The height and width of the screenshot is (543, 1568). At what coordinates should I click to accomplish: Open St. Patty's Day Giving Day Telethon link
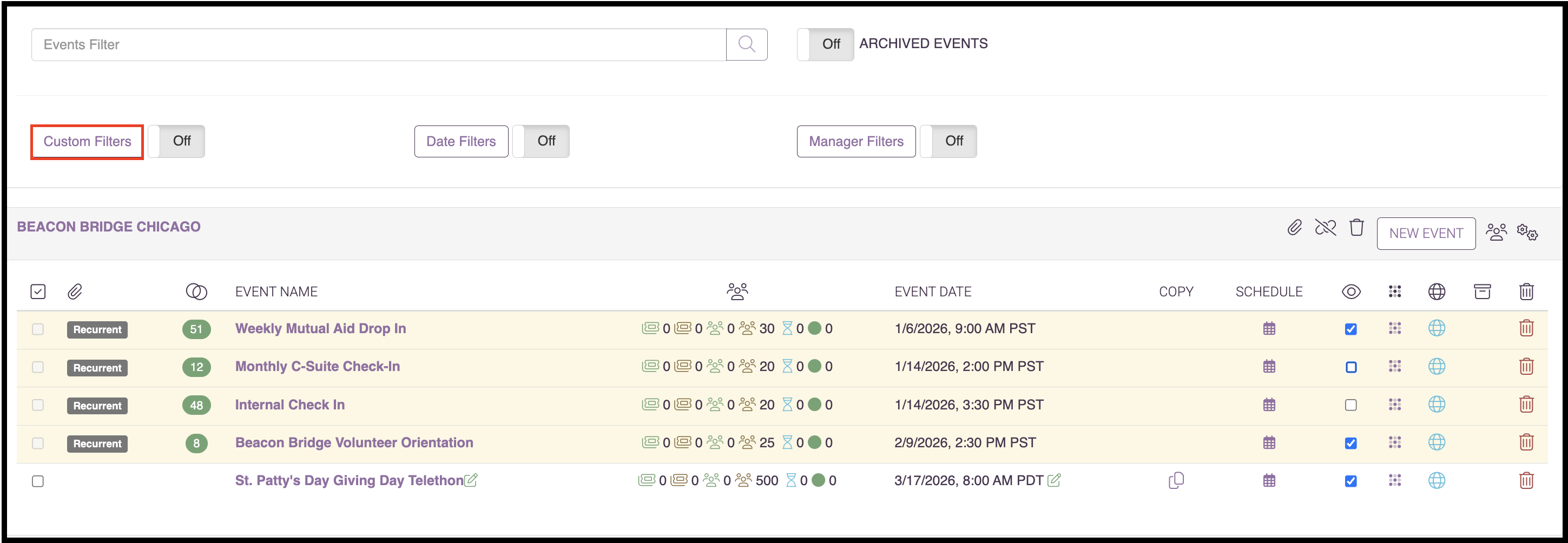click(349, 480)
